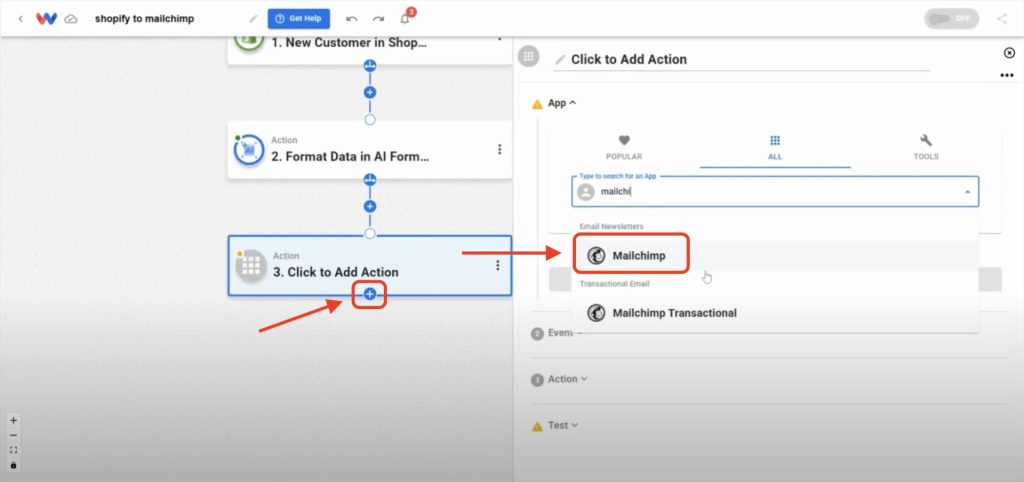Zoom out the workflow canvas
1024x482 pixels.
[14, 436]
